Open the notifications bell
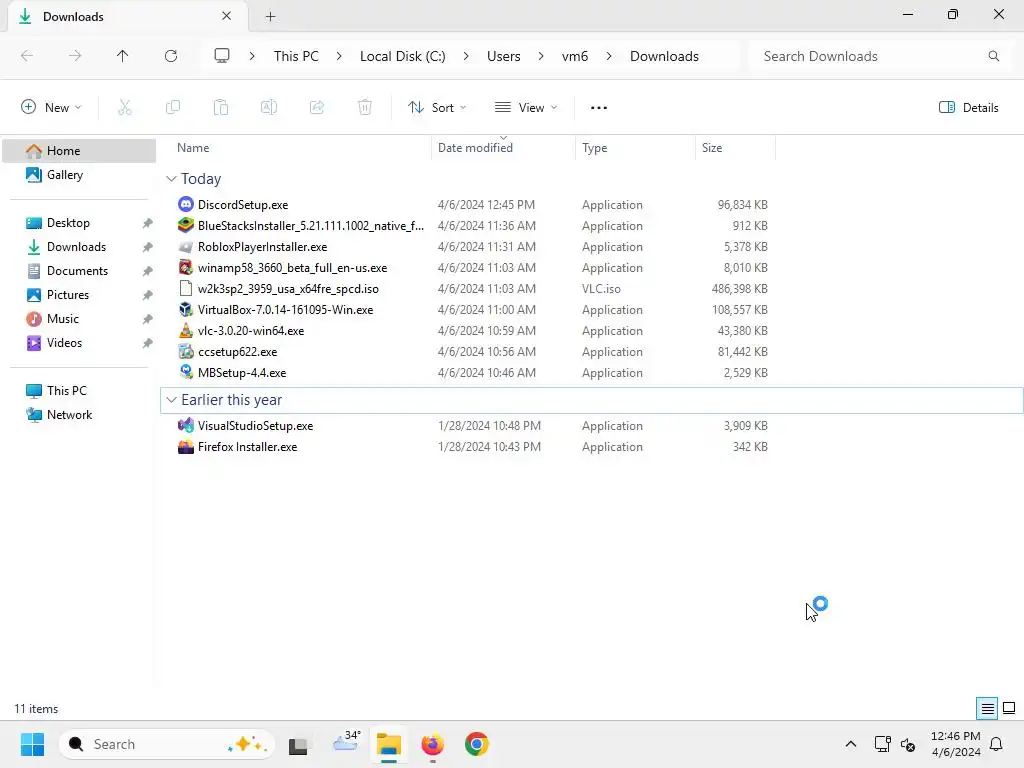The image size is (1024, 768). click(996, 744)
